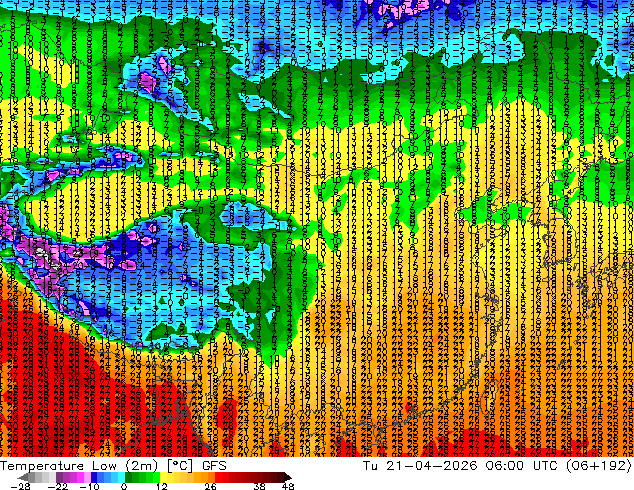Pick the dark blue swatch above -10
Image resolution: width=634 pixels, height=490 pixels.
[94, 477]
